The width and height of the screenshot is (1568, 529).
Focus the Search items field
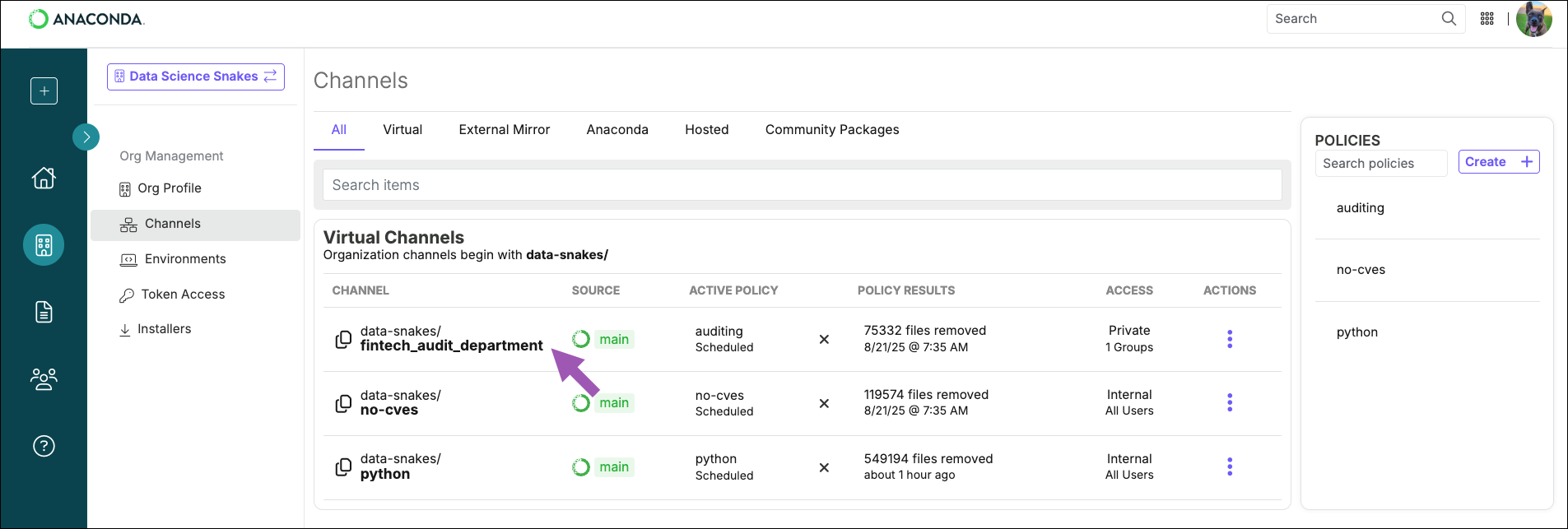pos(802,185)
